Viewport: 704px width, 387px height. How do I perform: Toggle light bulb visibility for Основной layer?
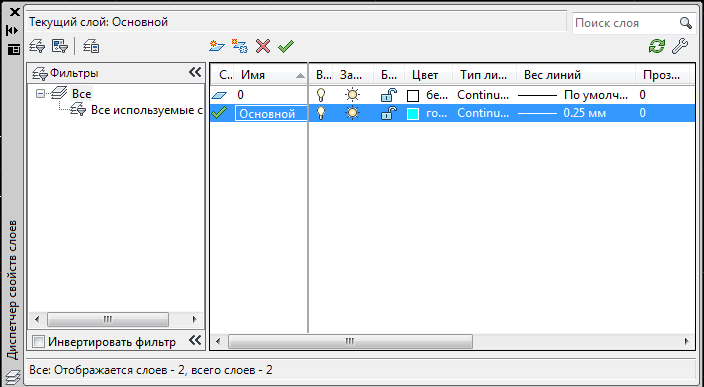(321, 113)
